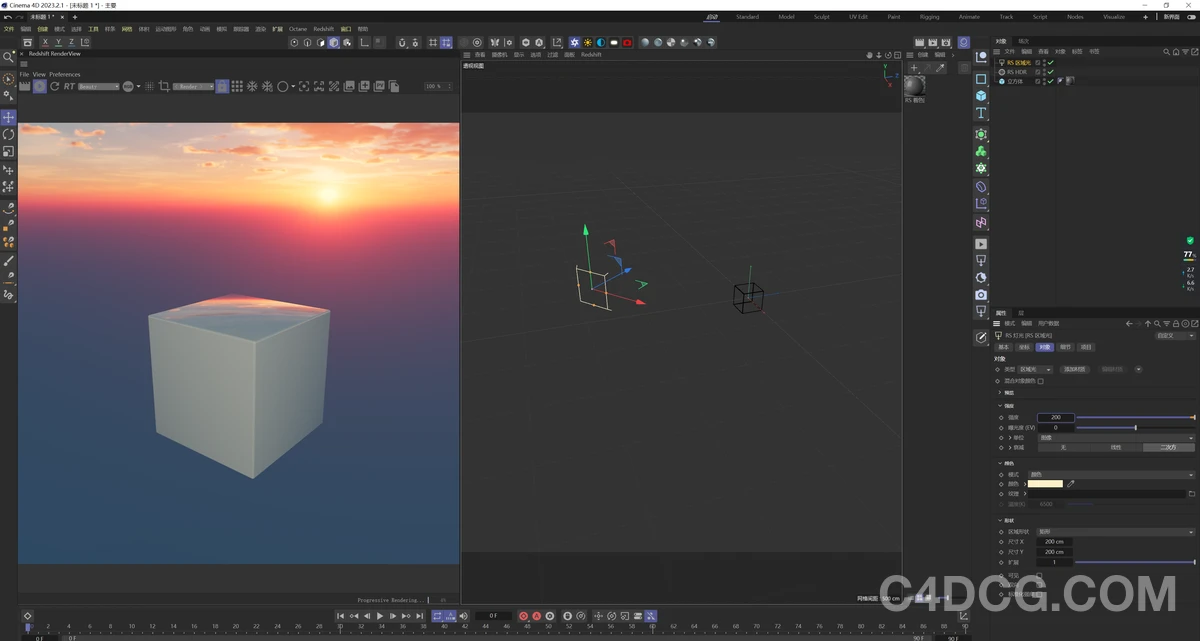Toggle the green checkmark on the RS HDR object
The width and height of the screenshot is (1200, 641).
tap(1051, 72)
